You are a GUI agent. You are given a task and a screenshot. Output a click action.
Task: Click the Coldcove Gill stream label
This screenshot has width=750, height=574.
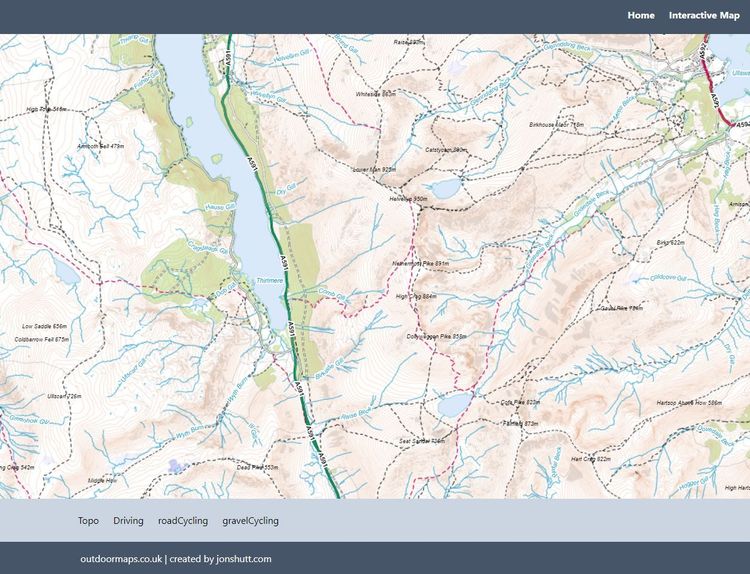668,277
